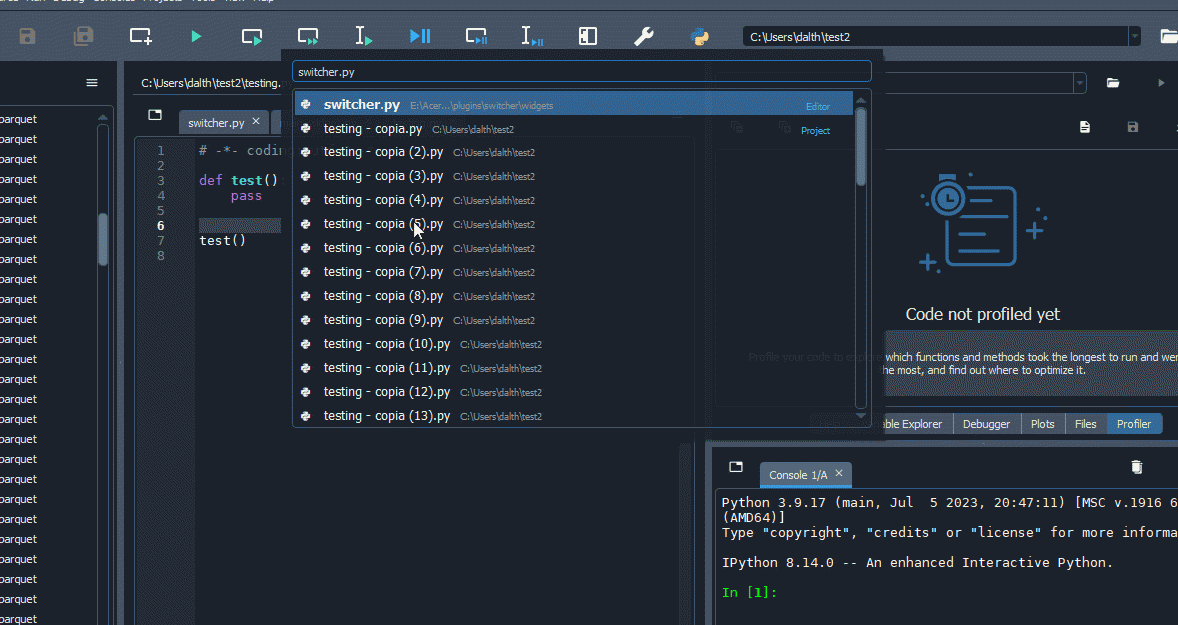1178x625 pixels.
Task: Expand the Profiler script path dropdown
Action: (1082, 83)
